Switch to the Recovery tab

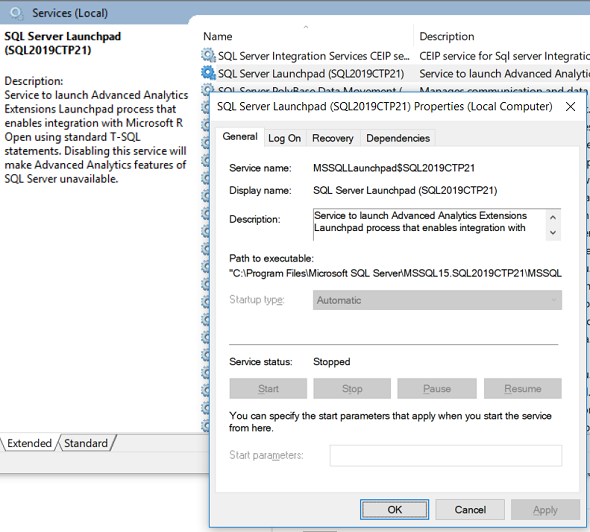(333, 138)
